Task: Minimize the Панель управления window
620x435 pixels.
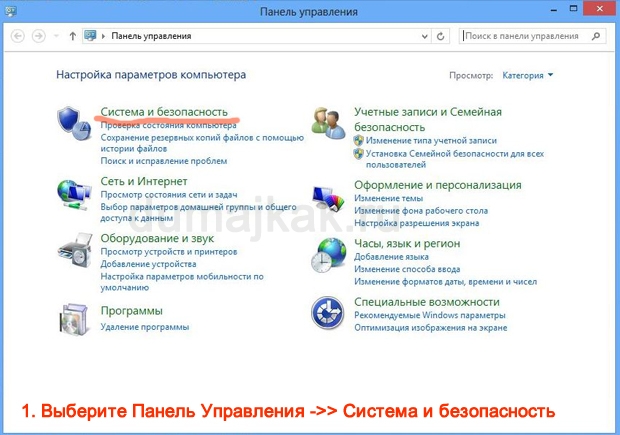Action: 554,9
